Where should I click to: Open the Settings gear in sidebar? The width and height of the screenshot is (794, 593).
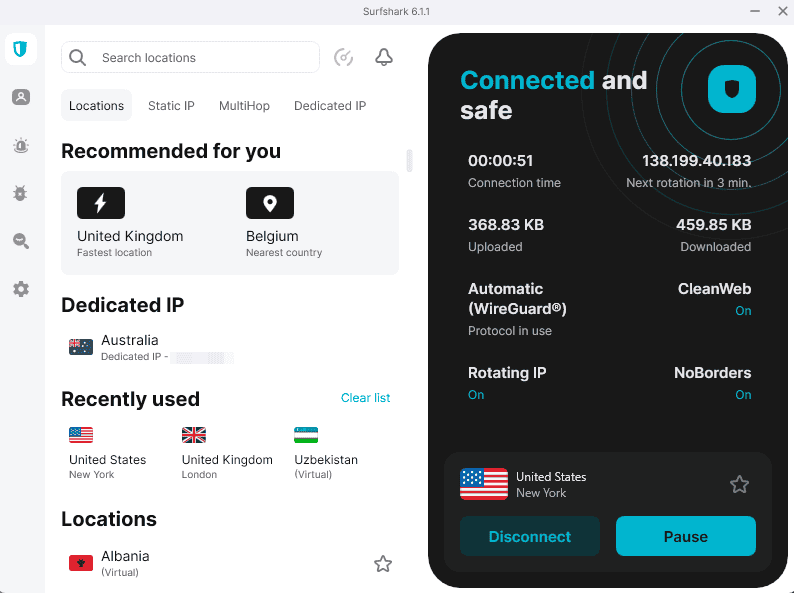click(x=21, y=289)
